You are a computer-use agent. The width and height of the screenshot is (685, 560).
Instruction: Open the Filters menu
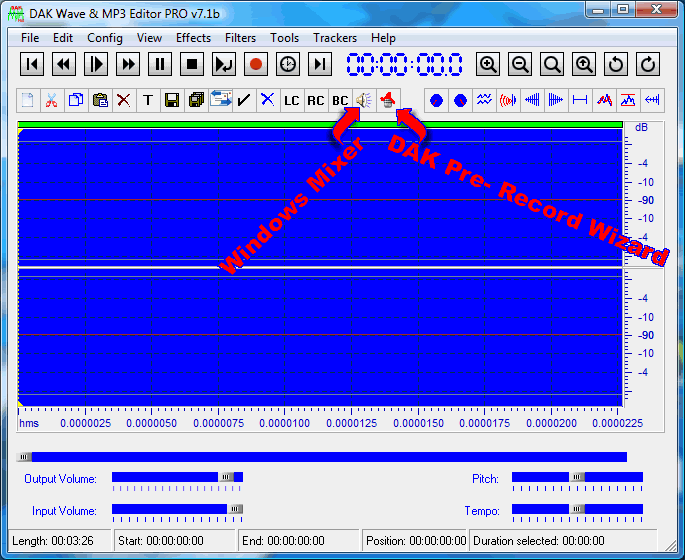pos(240,38)
